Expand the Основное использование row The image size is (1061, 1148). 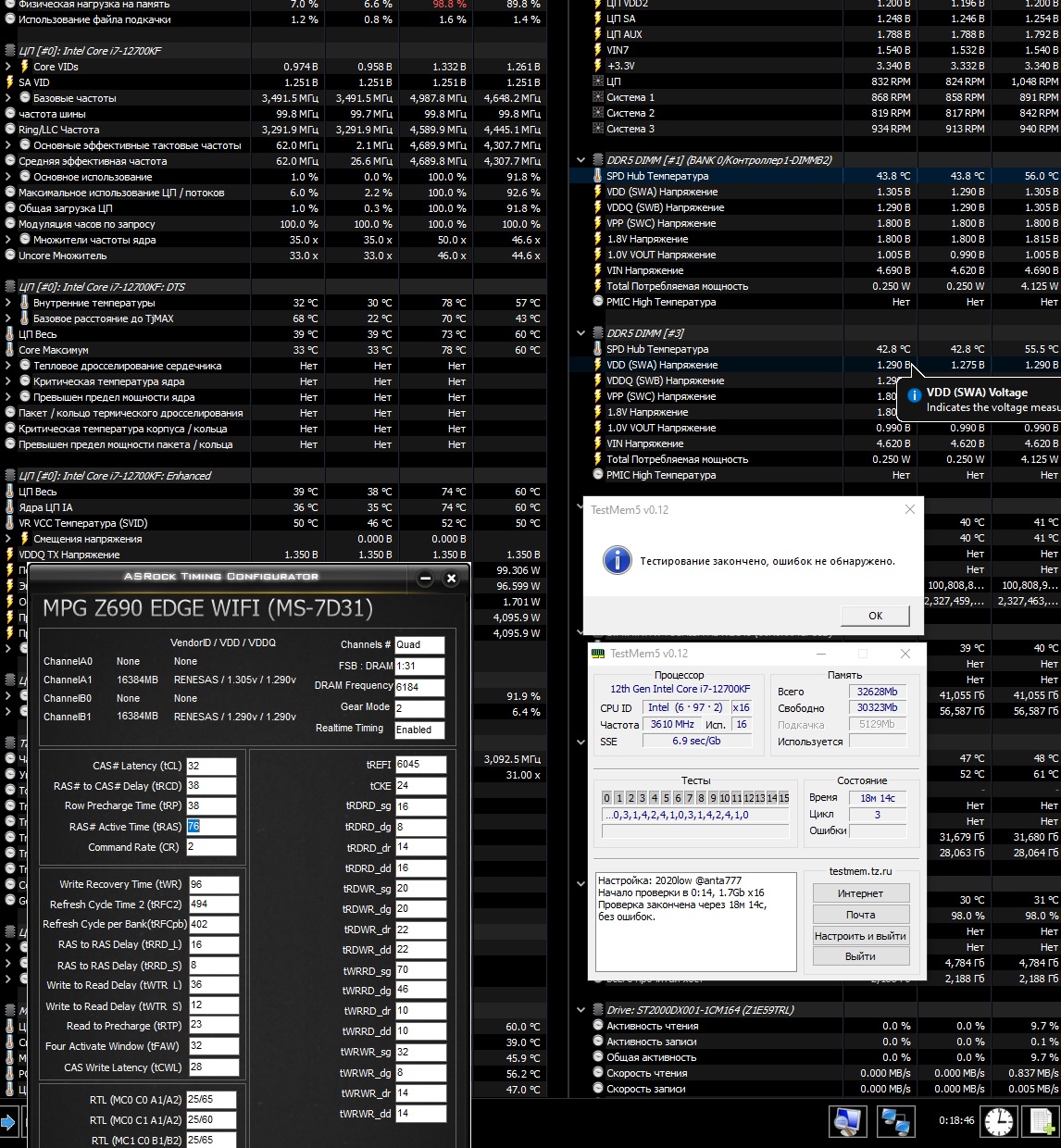[x=8, y=177]
